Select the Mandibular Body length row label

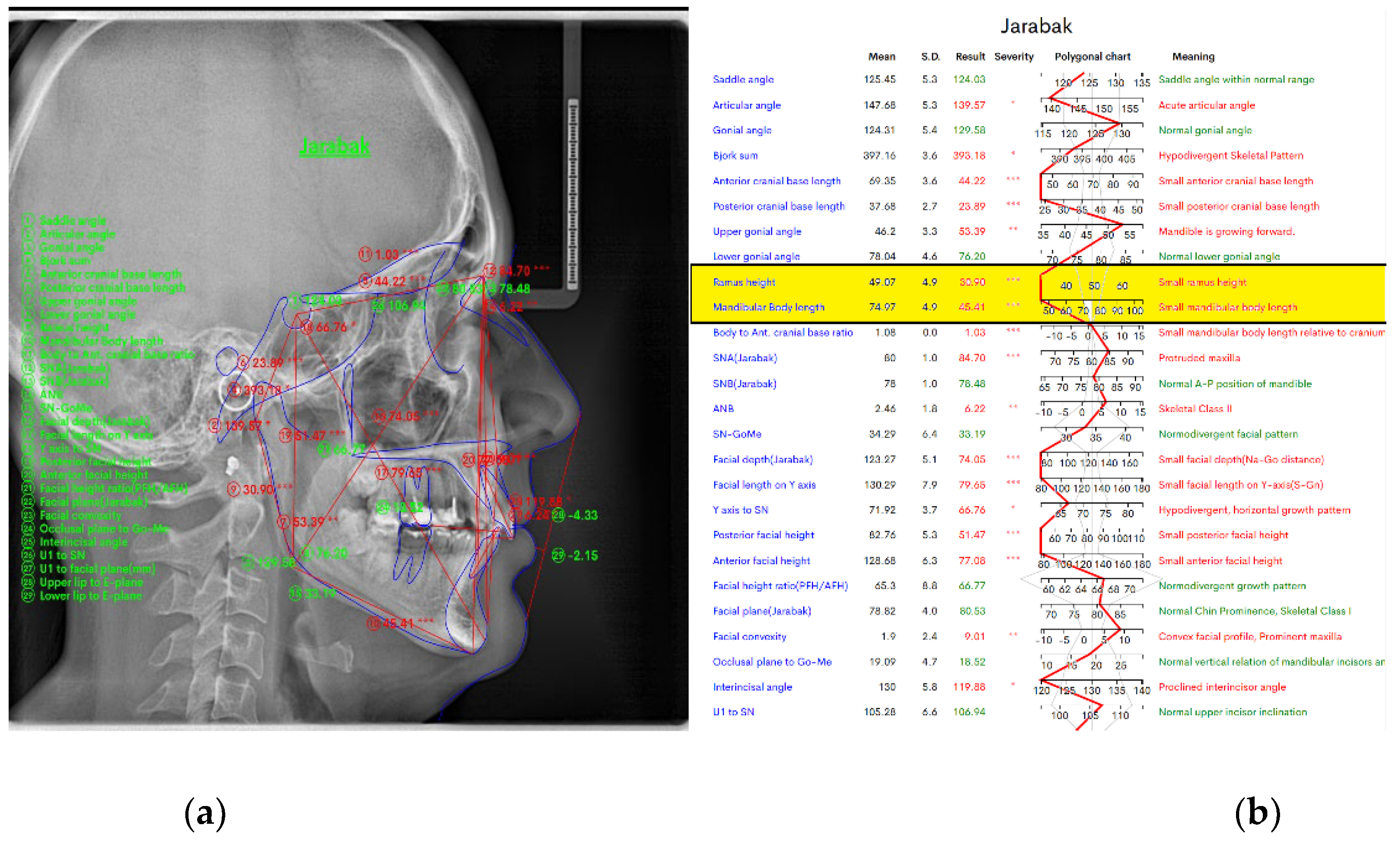point(768,307)
